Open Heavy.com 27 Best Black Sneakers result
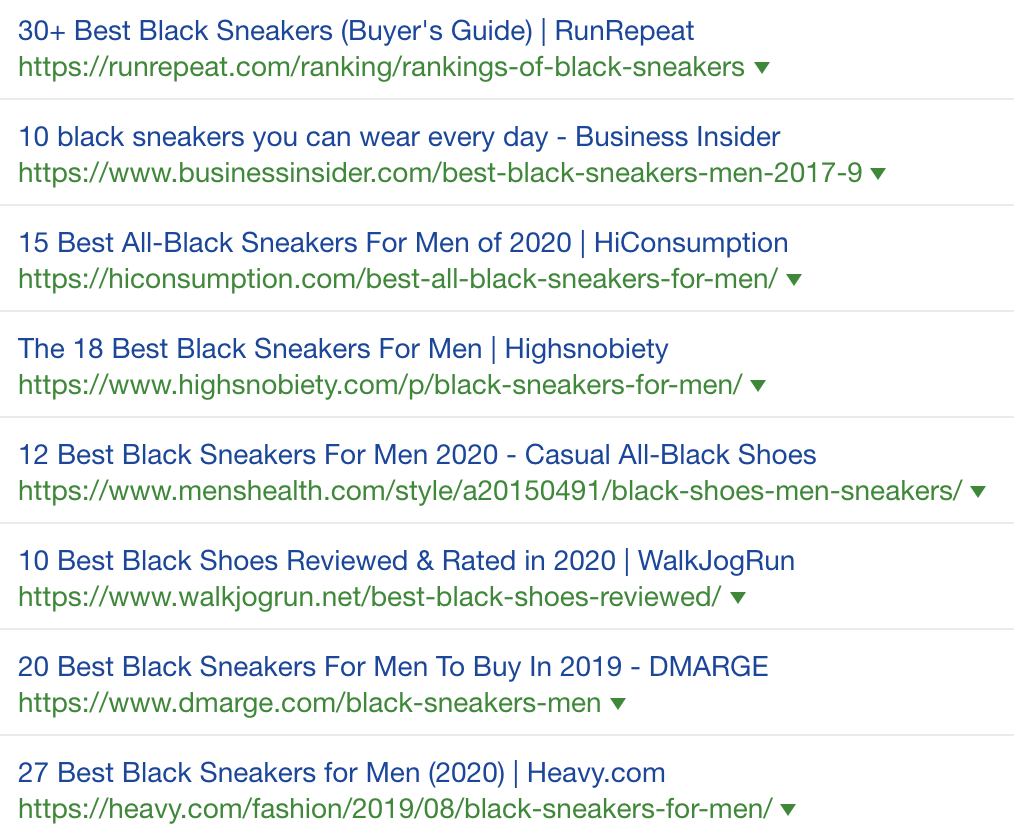This screenshot has width=1014, height=836. click(x=341, y=773)
